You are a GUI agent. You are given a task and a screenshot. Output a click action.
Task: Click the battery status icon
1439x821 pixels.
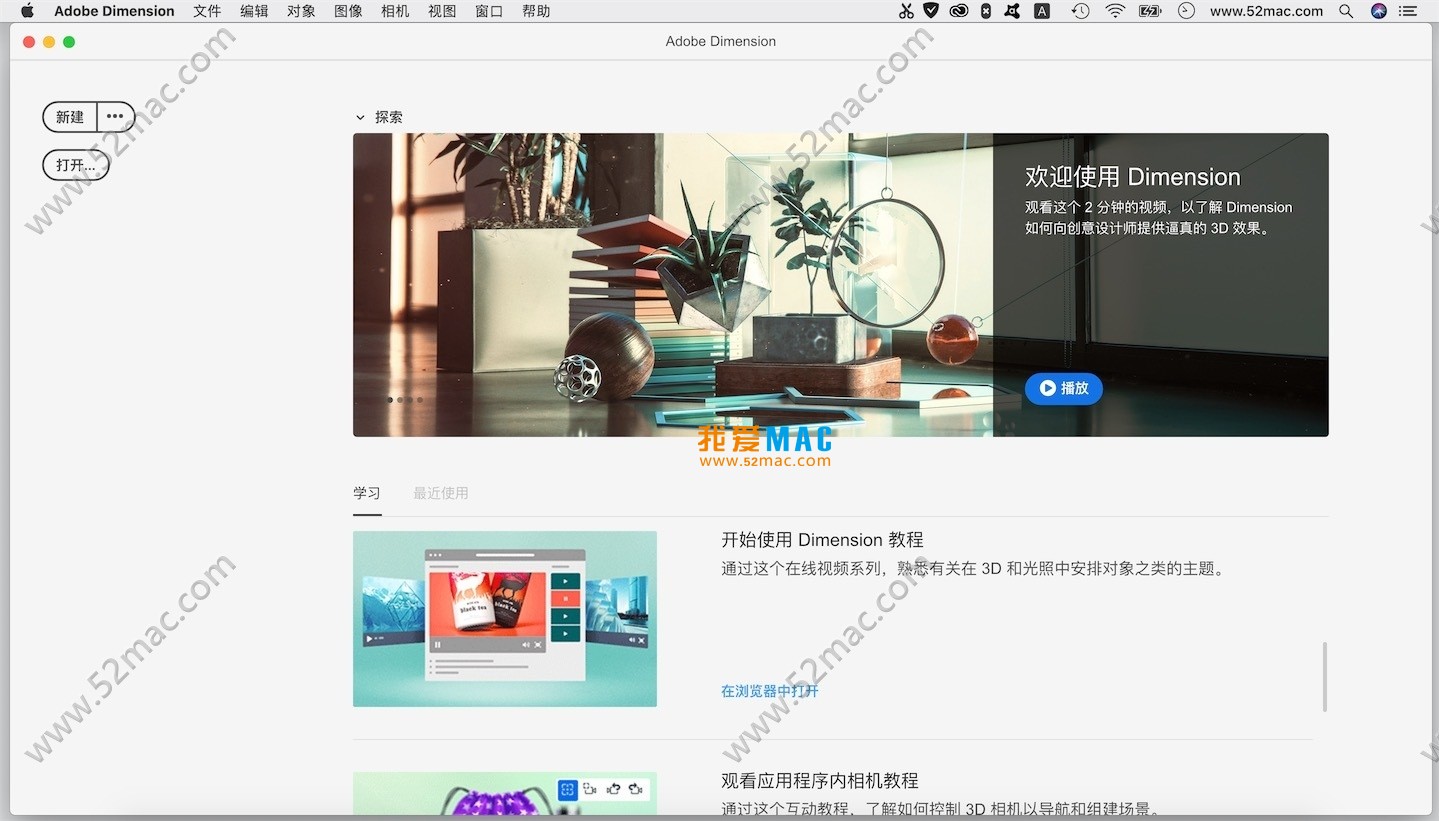pyautogui.click(x=1150, y=11)
